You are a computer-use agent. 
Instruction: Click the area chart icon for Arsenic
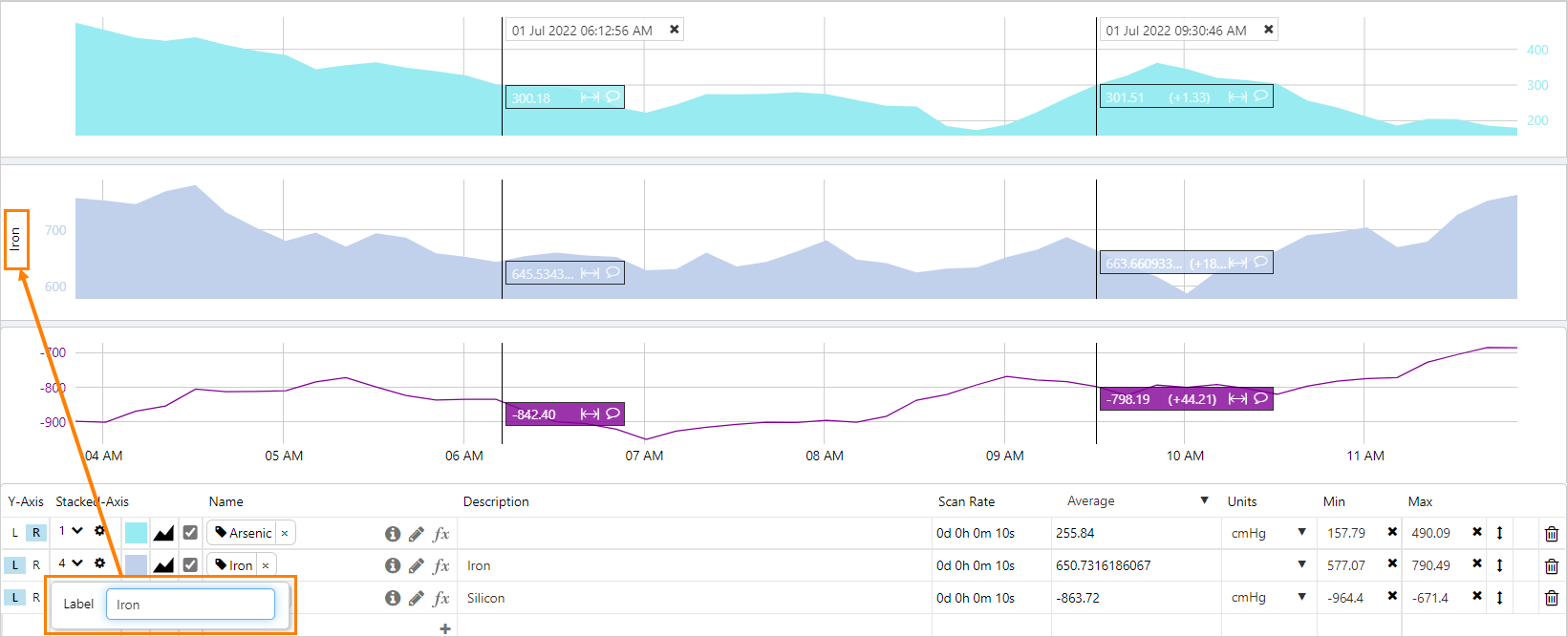pos(163,533)
